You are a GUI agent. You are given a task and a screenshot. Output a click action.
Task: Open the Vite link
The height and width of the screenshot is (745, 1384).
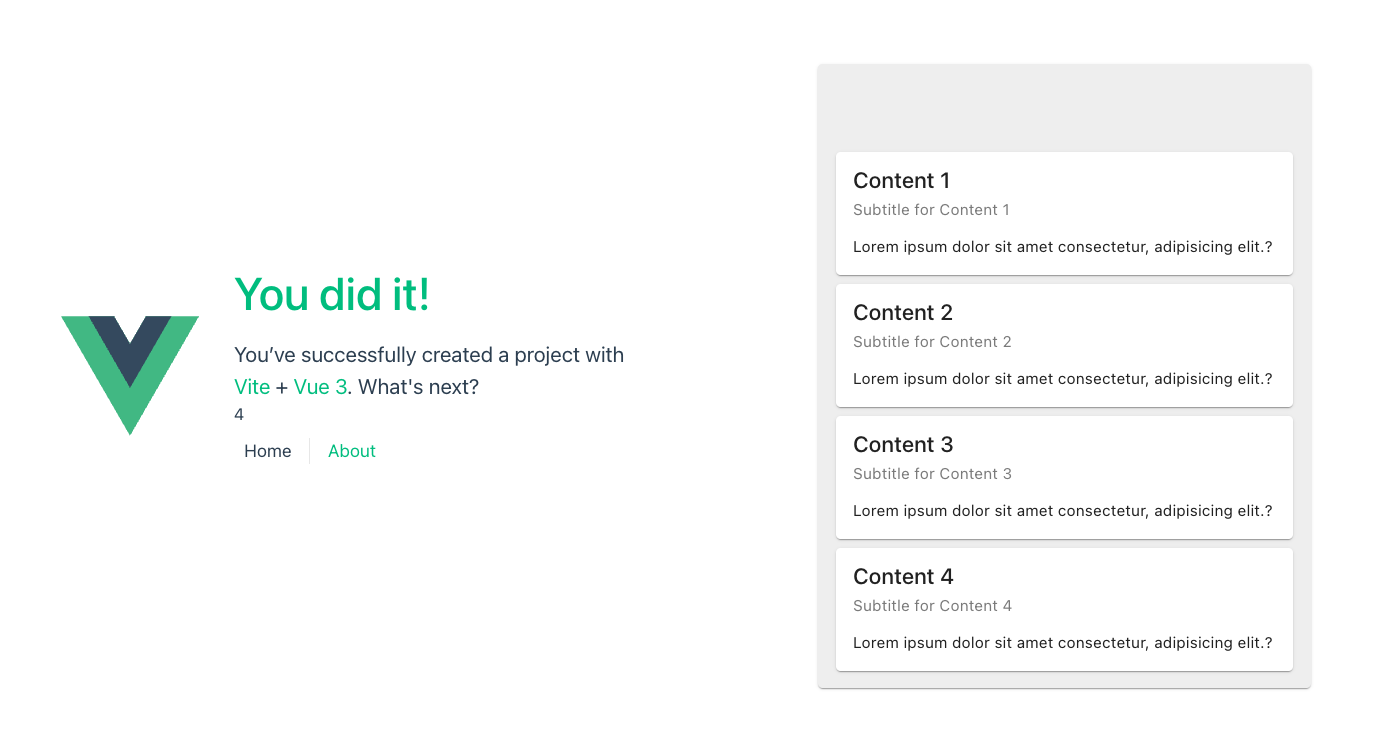[252, 387]
